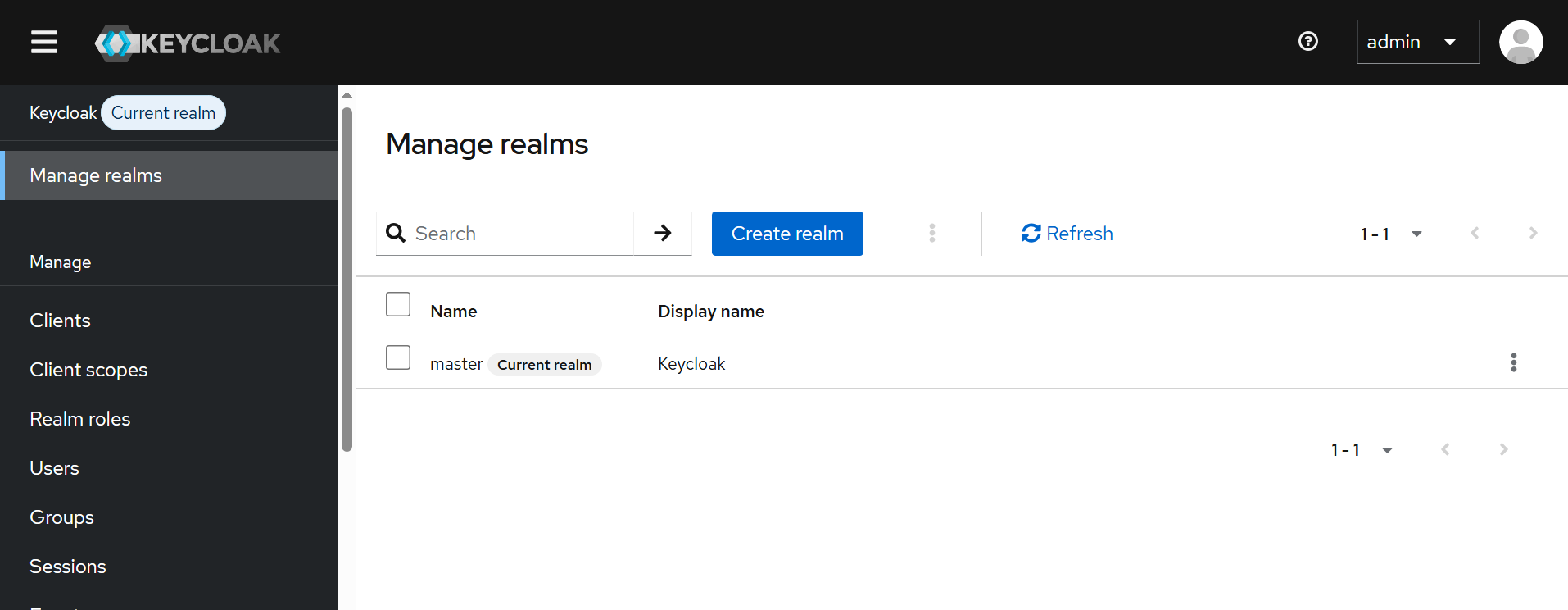Submit search with the arrow button
The height and width of the screenshot is (610, 1568).
663,234
